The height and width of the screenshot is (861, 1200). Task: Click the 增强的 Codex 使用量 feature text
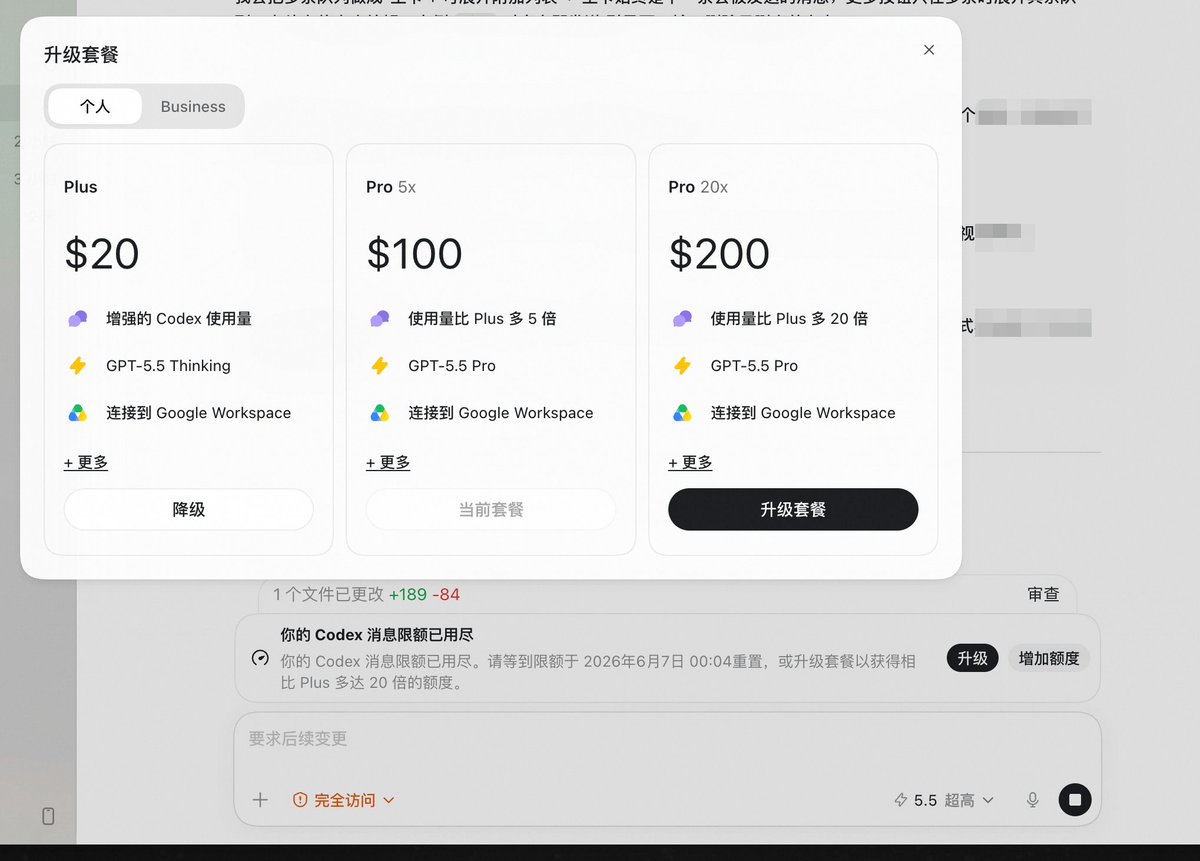179,319
